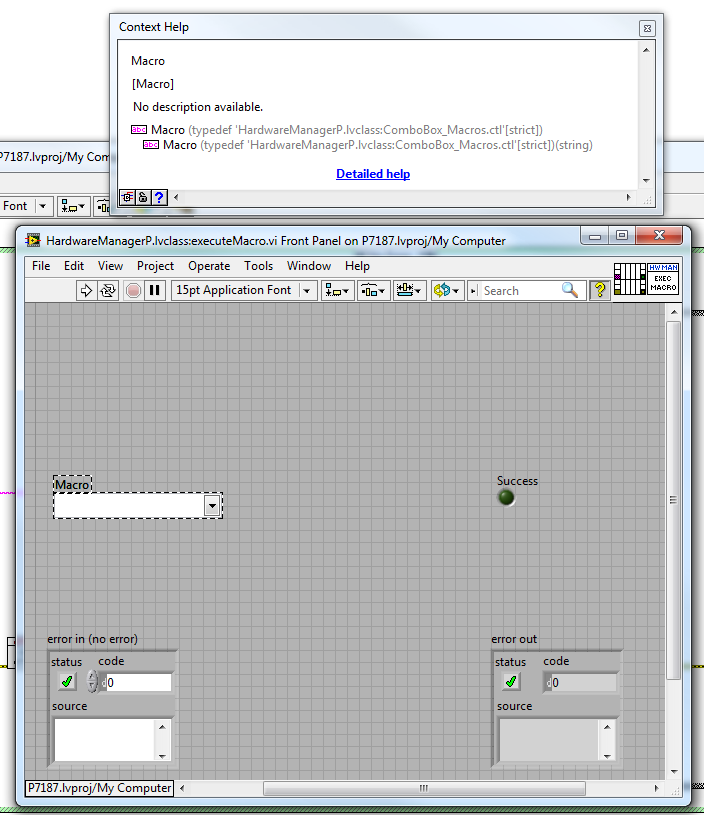Open the File menu
704x815 pixels.
(x=41, y=266)
